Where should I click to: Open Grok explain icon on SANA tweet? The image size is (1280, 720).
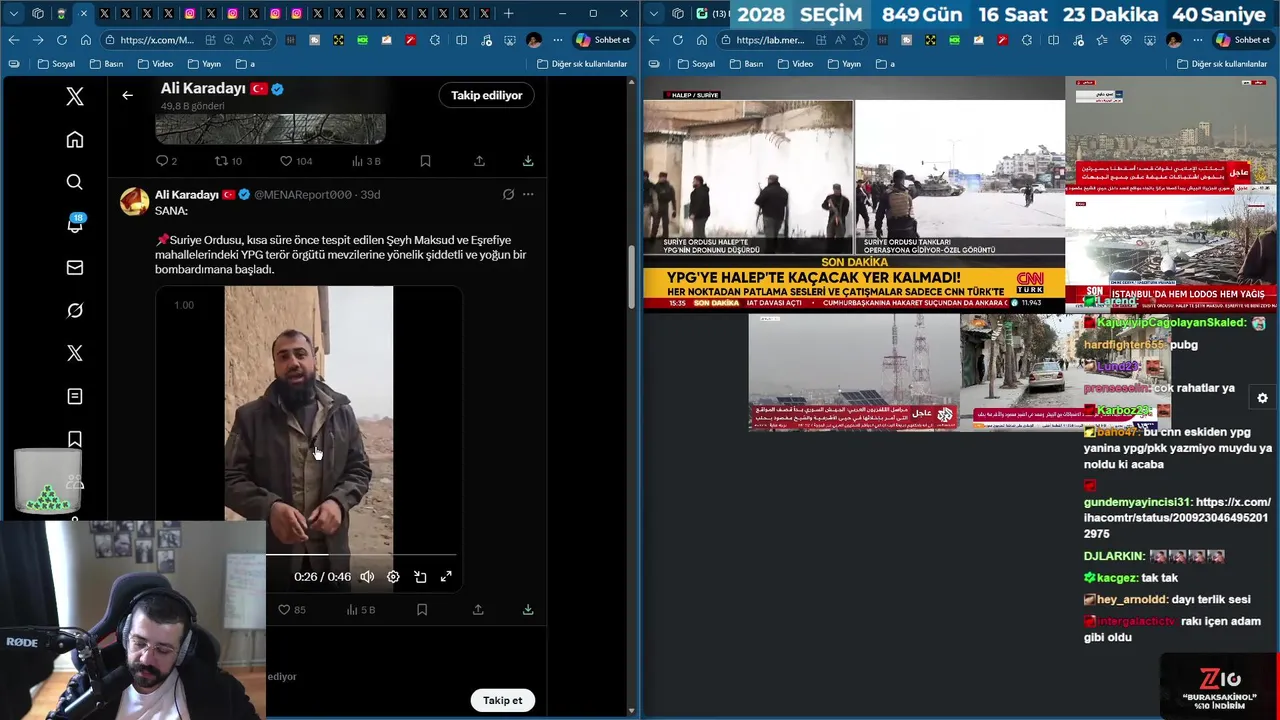(508, 194)
